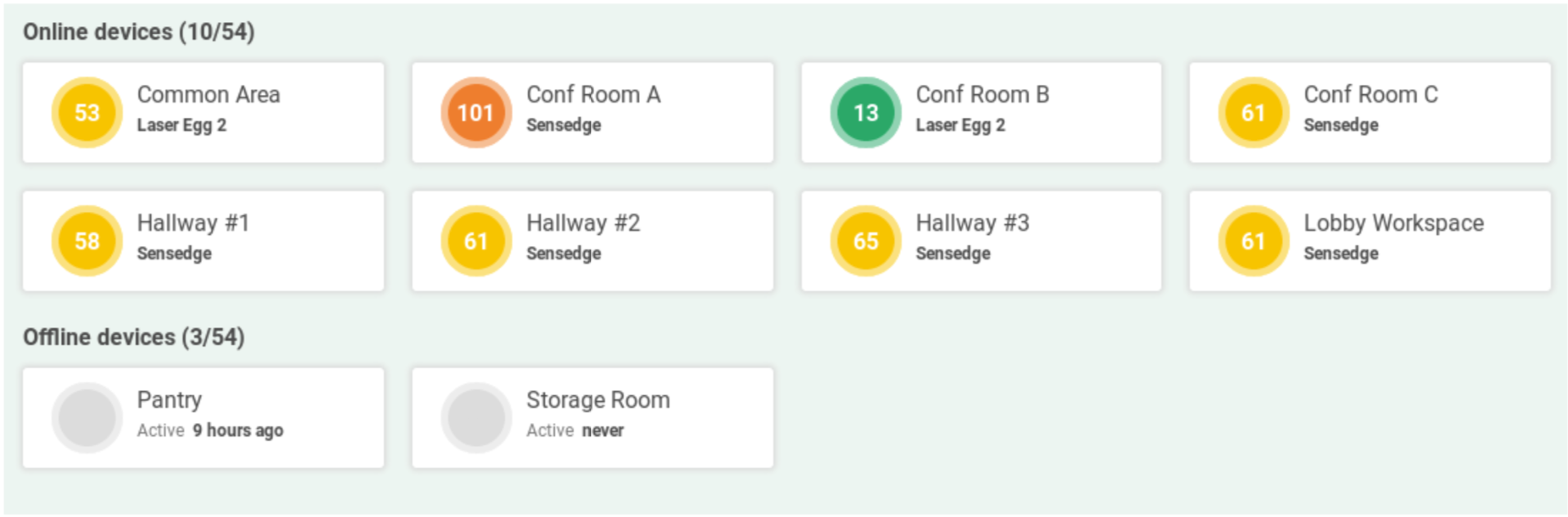Click the orange 101 indicator on Conf Room A
The image size is (1568, 517).
pos(475,111)
